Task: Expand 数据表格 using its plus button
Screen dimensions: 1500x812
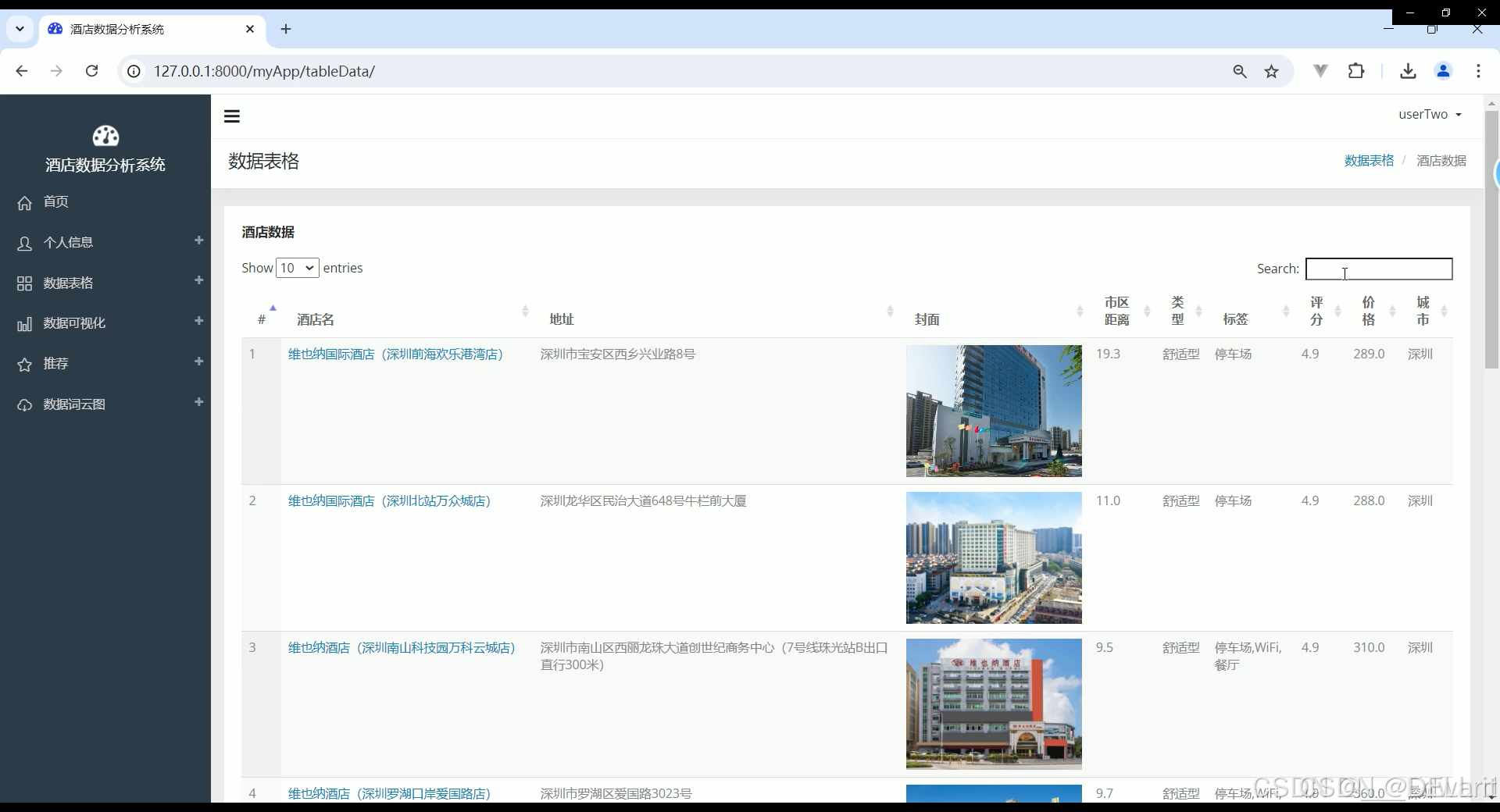Action: point(199,280)
